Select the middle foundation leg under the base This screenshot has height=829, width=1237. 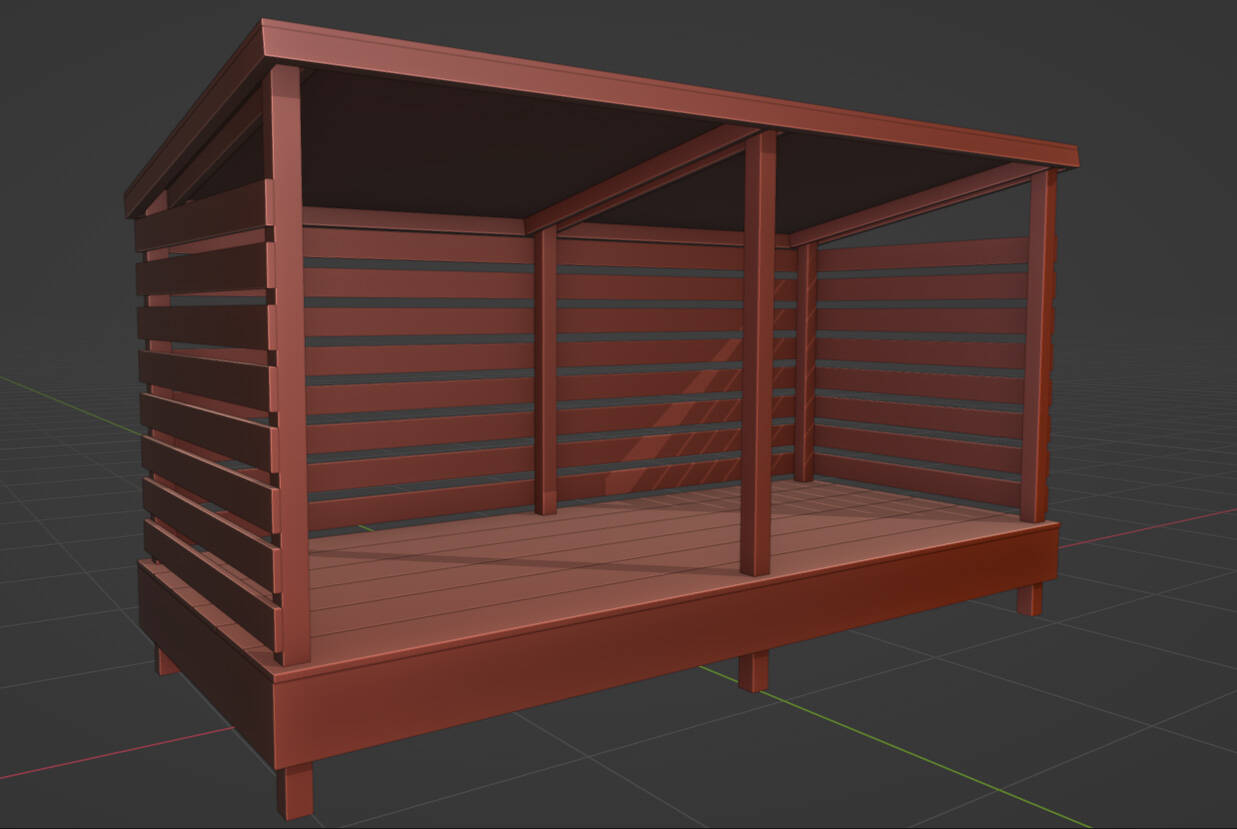pyautogui.click(x=753, y=671)
